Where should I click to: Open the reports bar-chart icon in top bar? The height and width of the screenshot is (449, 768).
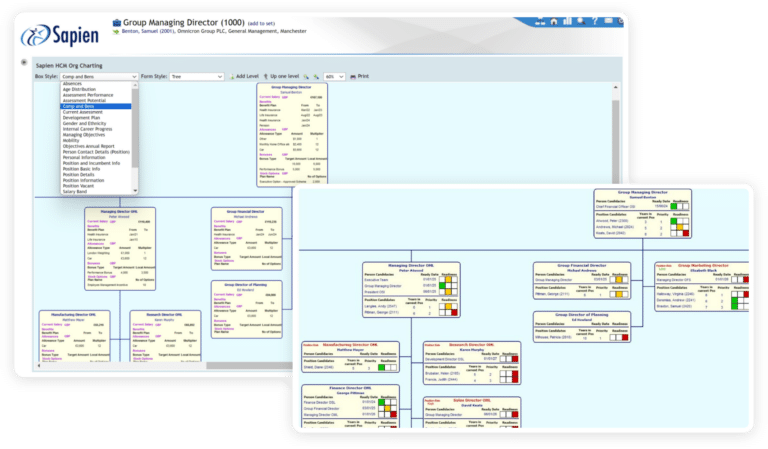click(567, 21)
